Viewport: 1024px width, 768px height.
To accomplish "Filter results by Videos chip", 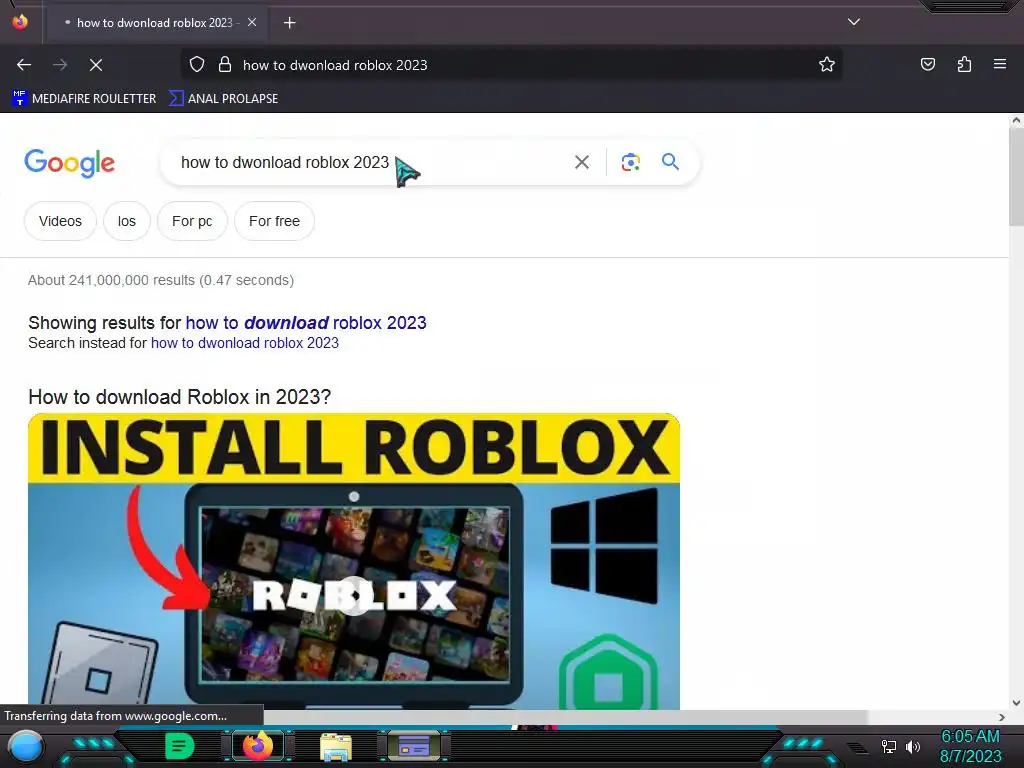I will pos(60,221).
